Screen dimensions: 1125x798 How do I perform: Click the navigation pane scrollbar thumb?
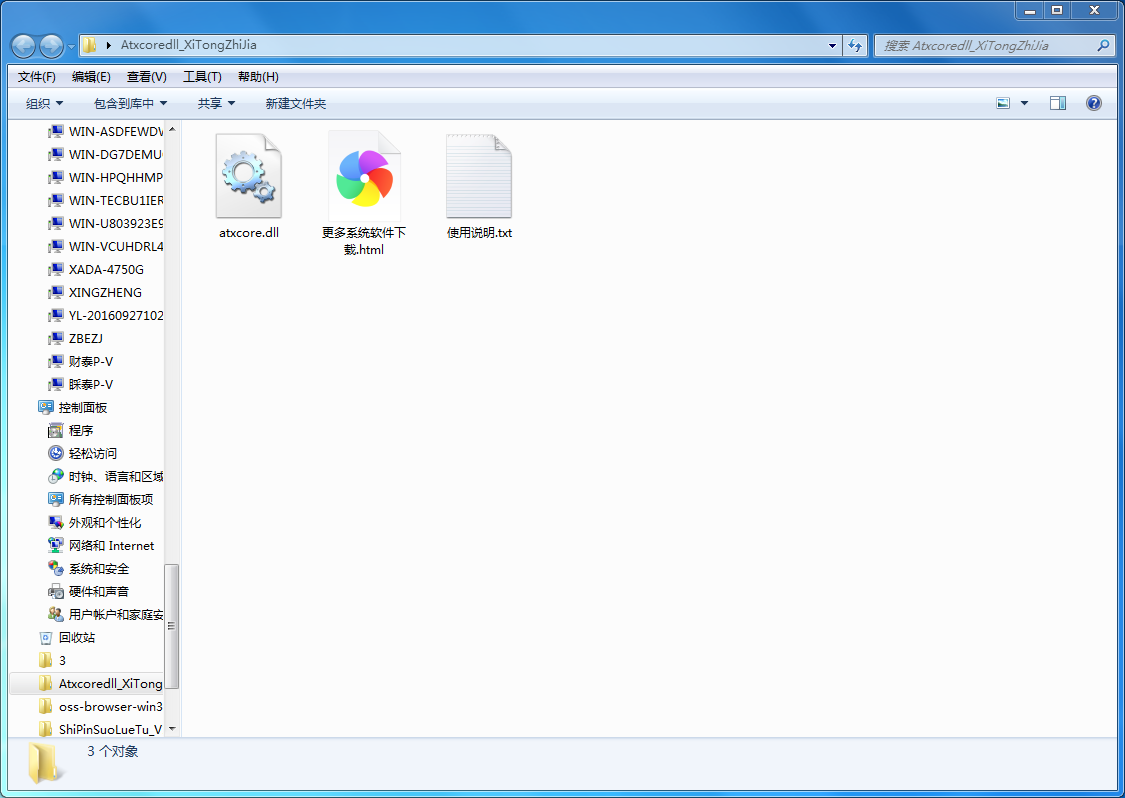(172, 626)
